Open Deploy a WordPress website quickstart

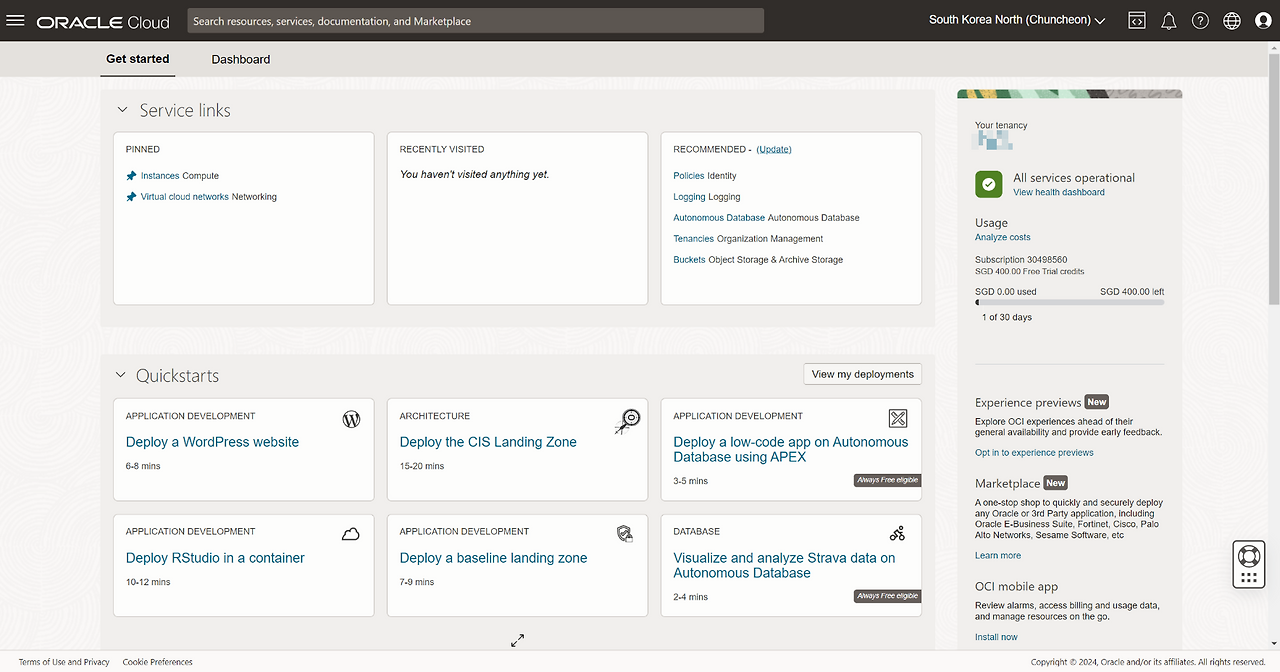pos(212,442)
